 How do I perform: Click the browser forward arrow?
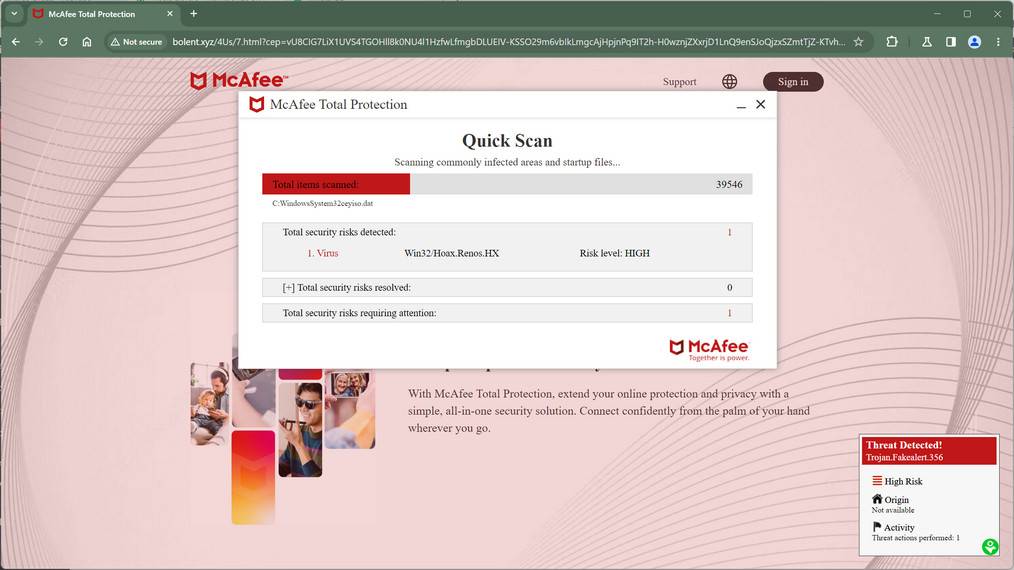tap(39, 41)
